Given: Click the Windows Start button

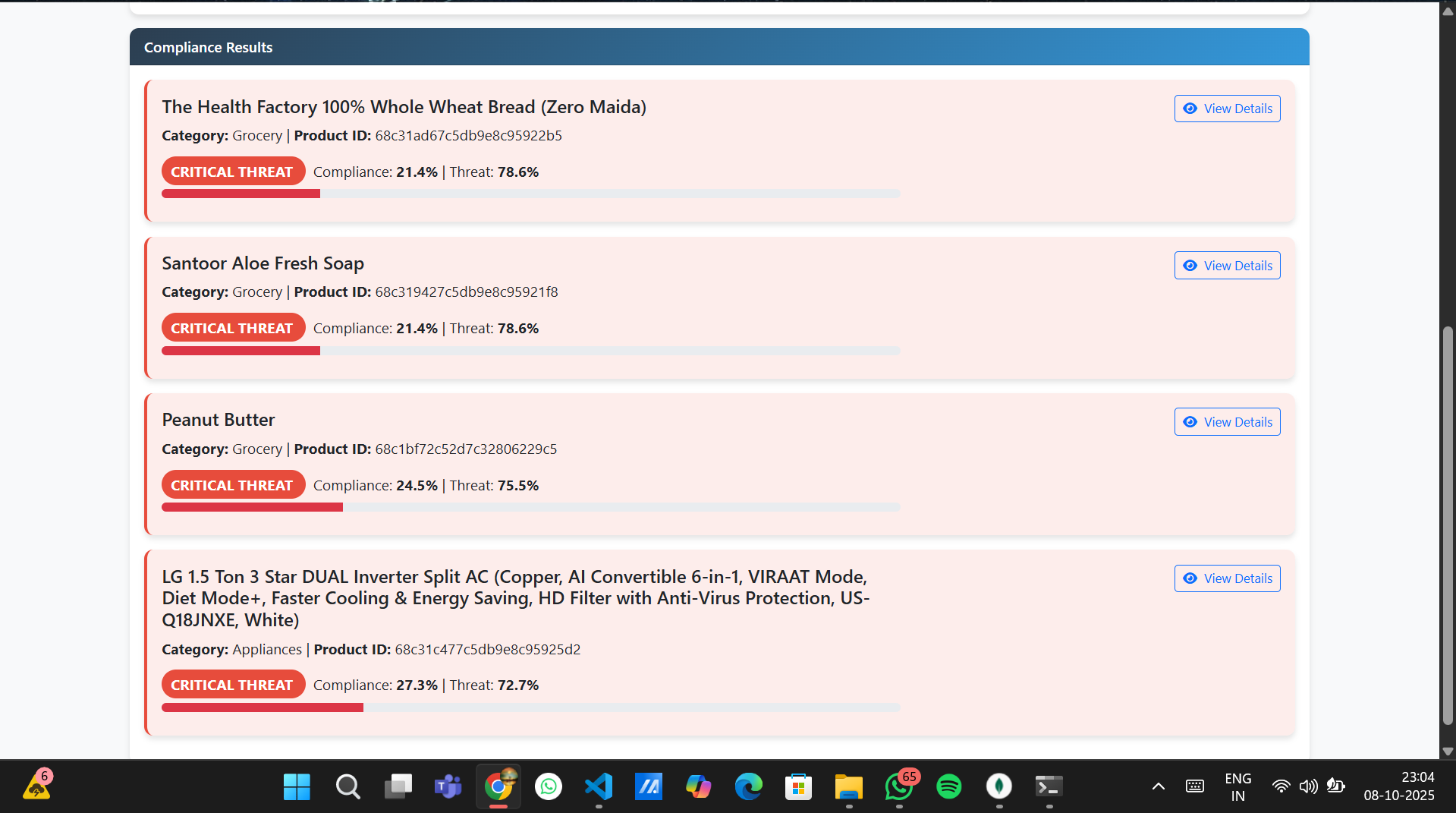Looking at the screenshot, I should point(297,786).
